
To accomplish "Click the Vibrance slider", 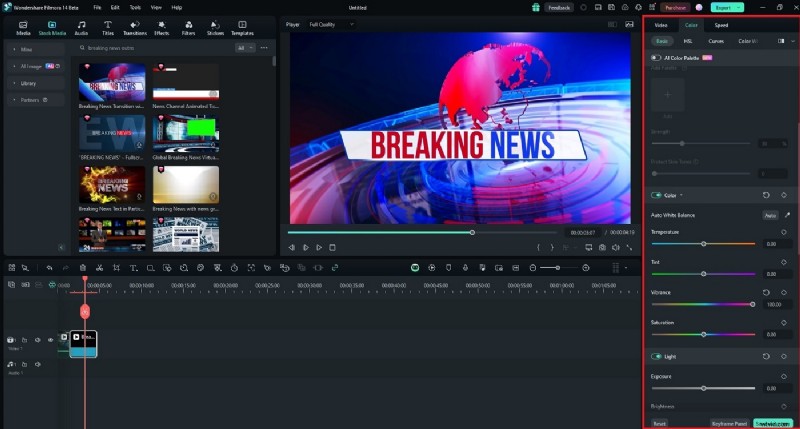I will click(x=704, y=305).
